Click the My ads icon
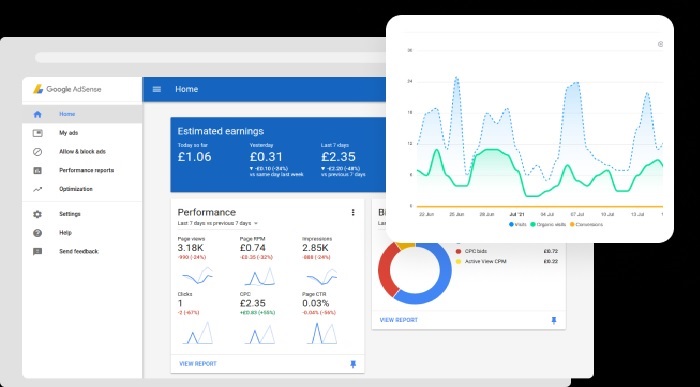 38,133
